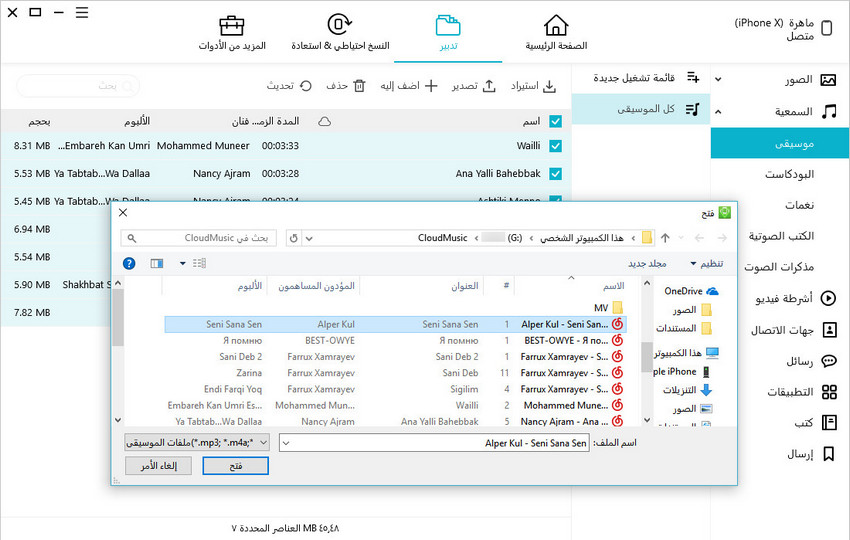Viewport: 850px width, 540px height.
Task: Click the file list scroll down arrow
Action: [x=118, y=420]
